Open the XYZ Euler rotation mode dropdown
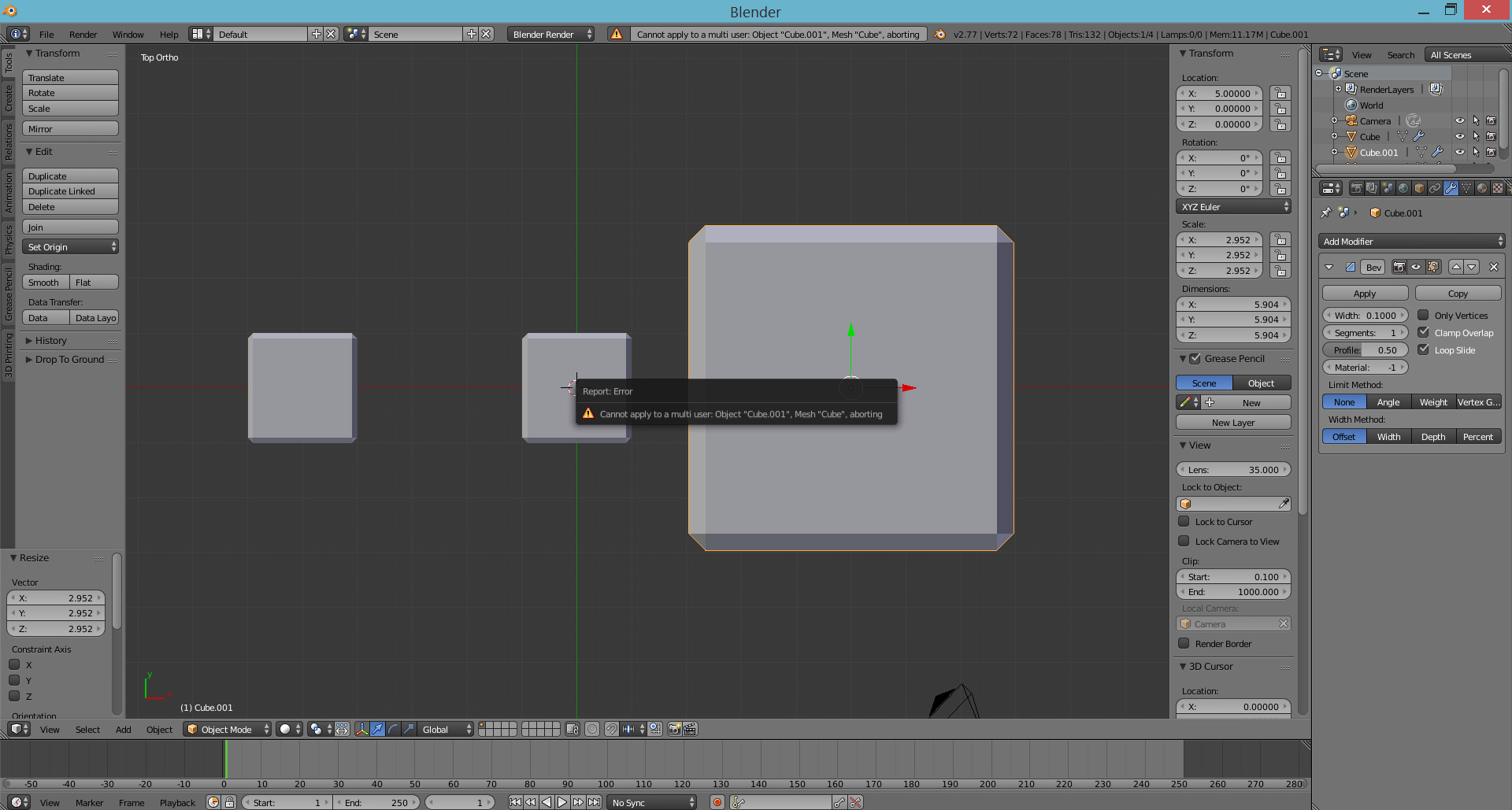 pos(1233,206)
